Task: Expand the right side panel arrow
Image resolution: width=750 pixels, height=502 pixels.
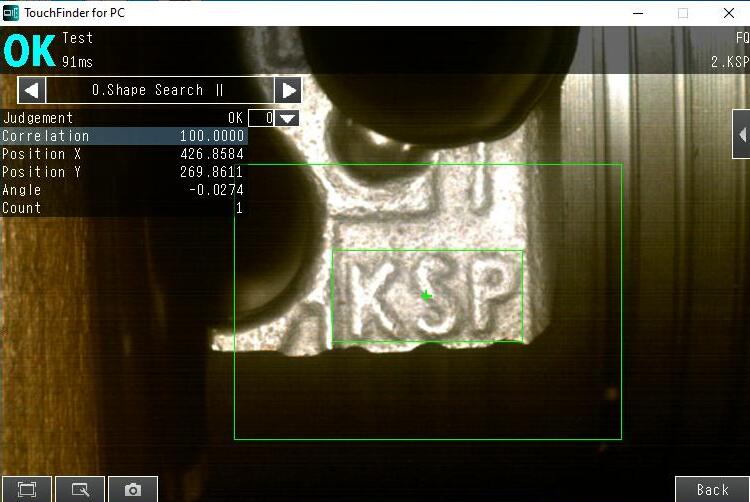Action: pos(741,135)
